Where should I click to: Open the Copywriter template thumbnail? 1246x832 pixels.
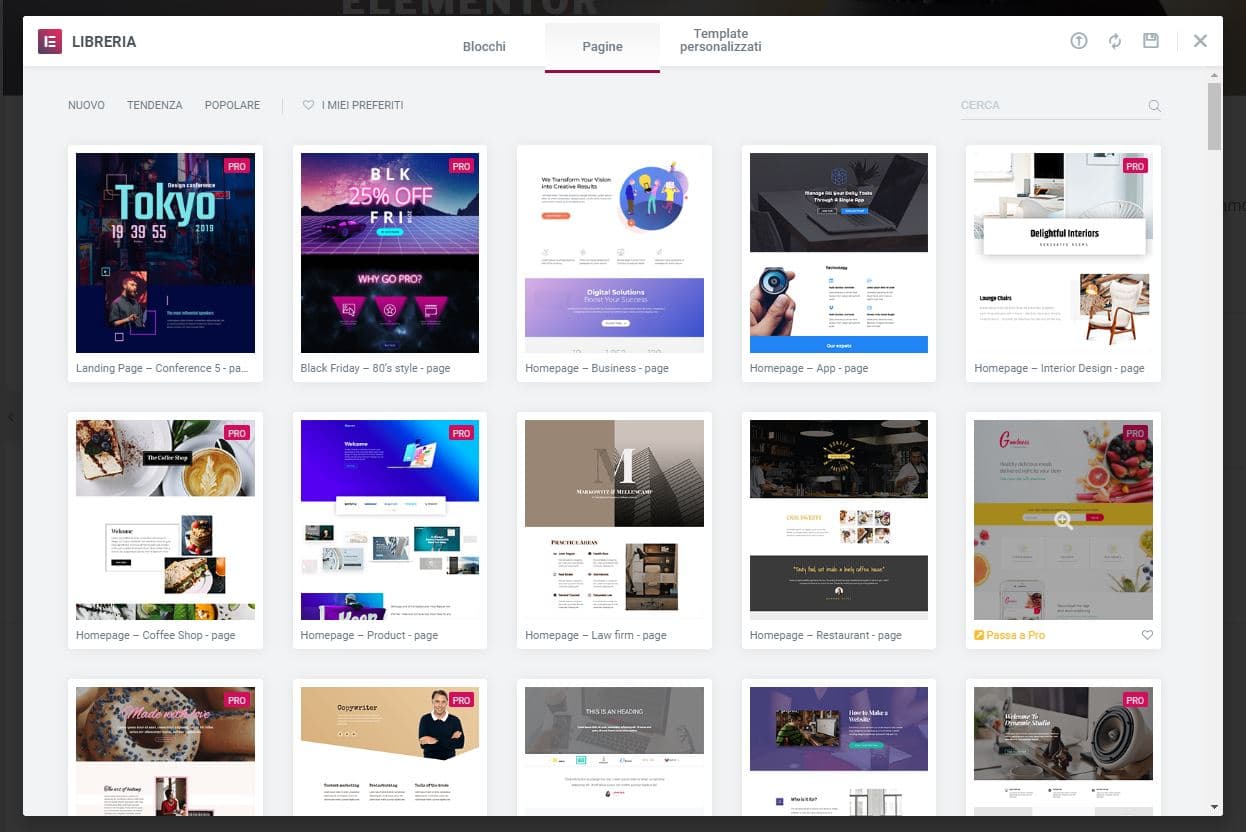click(x=390, y=751)
